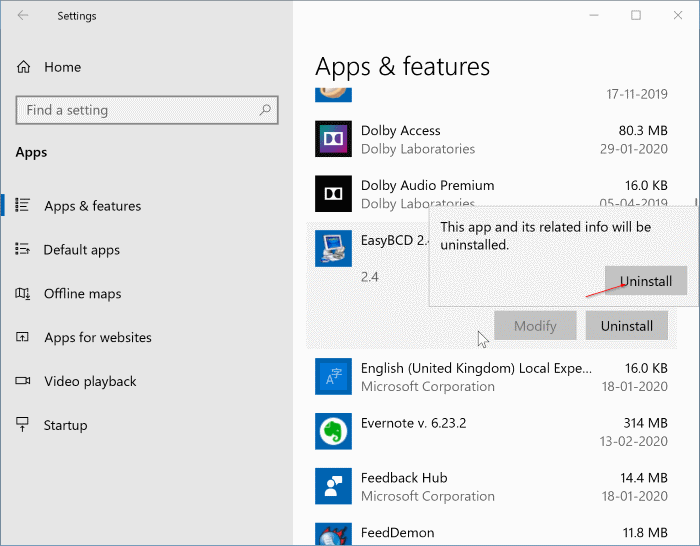This screenshot has height=546, width=700.
Task: Click the search magnifier icon
Action: [x=265, y=109]
